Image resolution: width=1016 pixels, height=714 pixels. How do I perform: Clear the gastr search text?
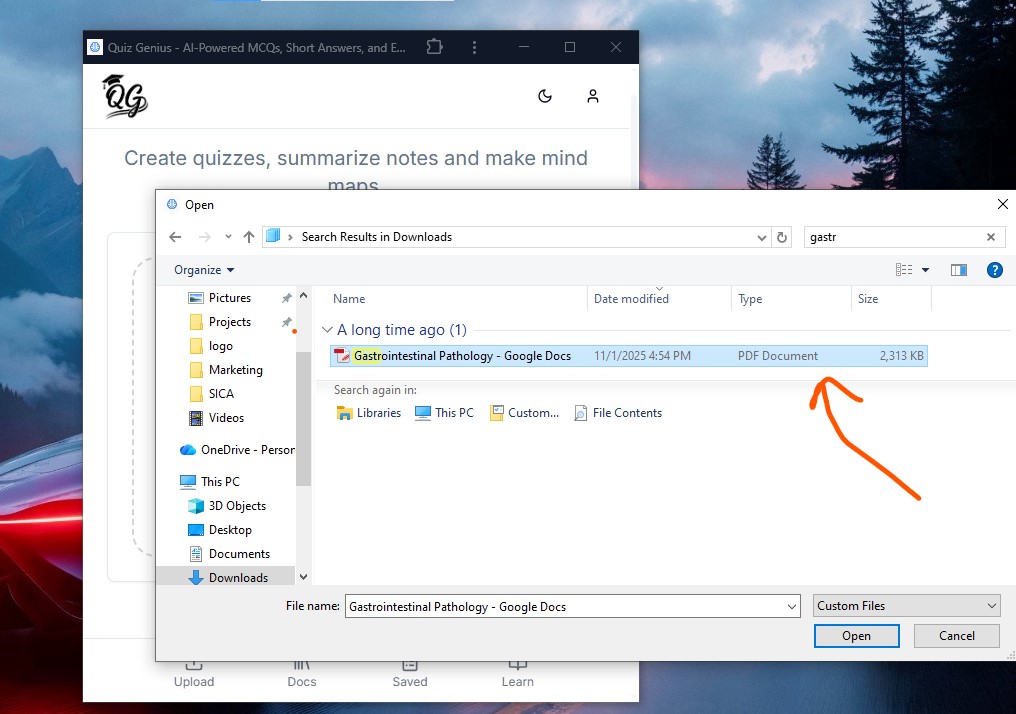(x=991, y=237)
